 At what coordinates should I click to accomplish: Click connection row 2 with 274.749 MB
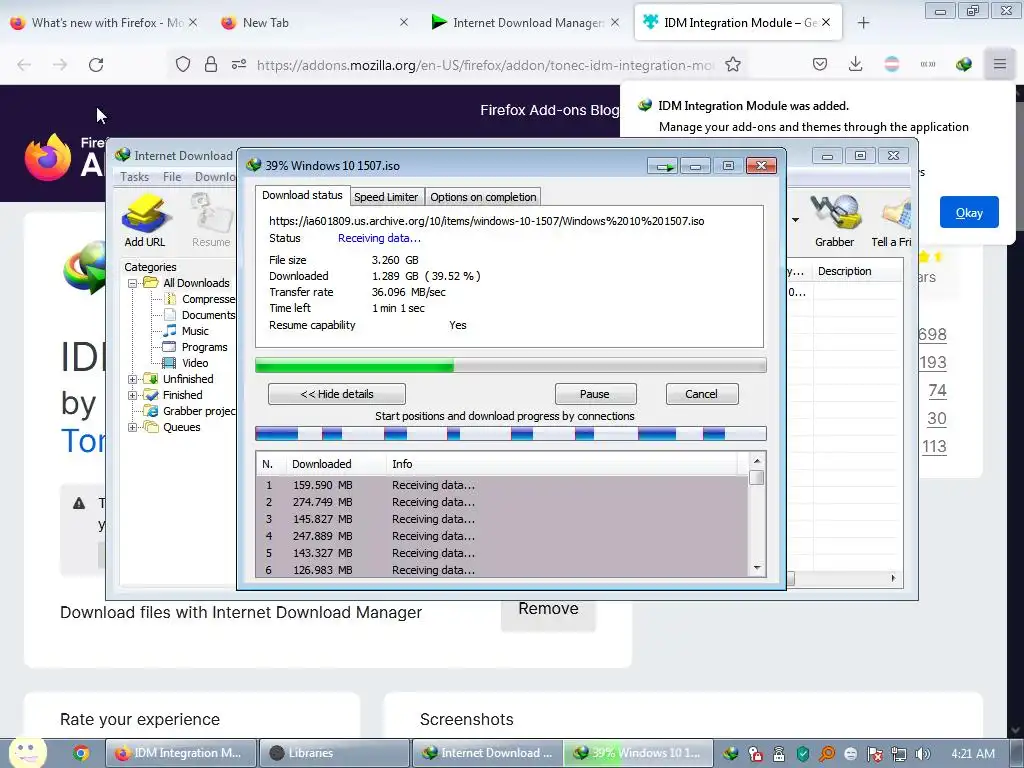pyautogui.click(x=502, y=502)
